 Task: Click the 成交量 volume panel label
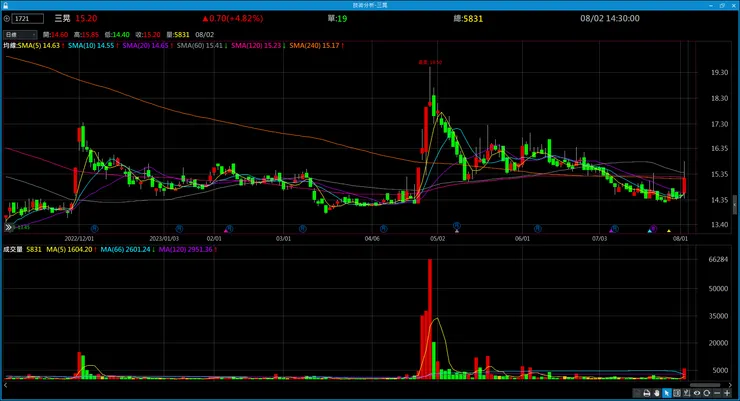pyautogui.click(x=13, y=249)
